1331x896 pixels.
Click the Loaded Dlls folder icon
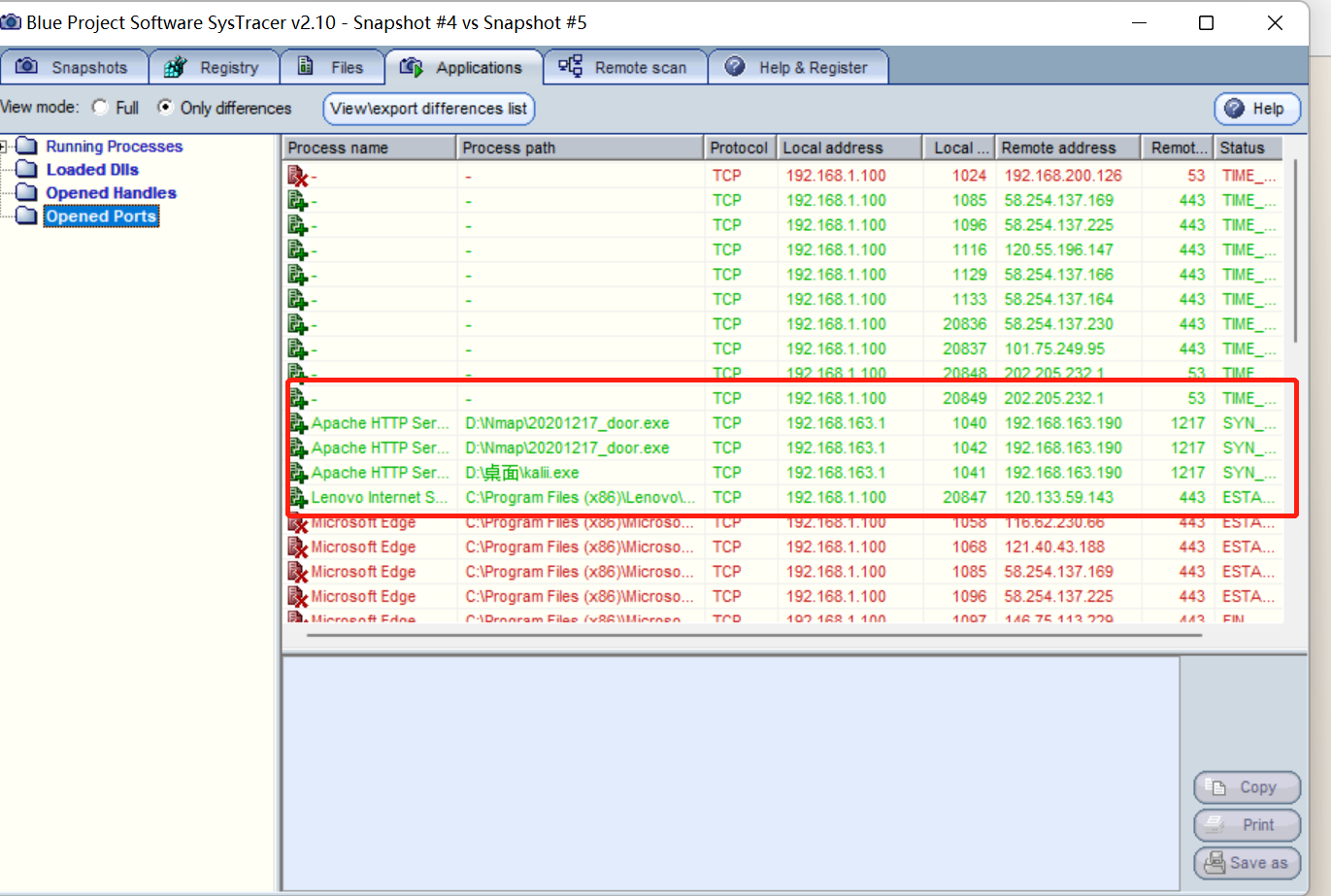pyautogui.click(x=27, y=170)
